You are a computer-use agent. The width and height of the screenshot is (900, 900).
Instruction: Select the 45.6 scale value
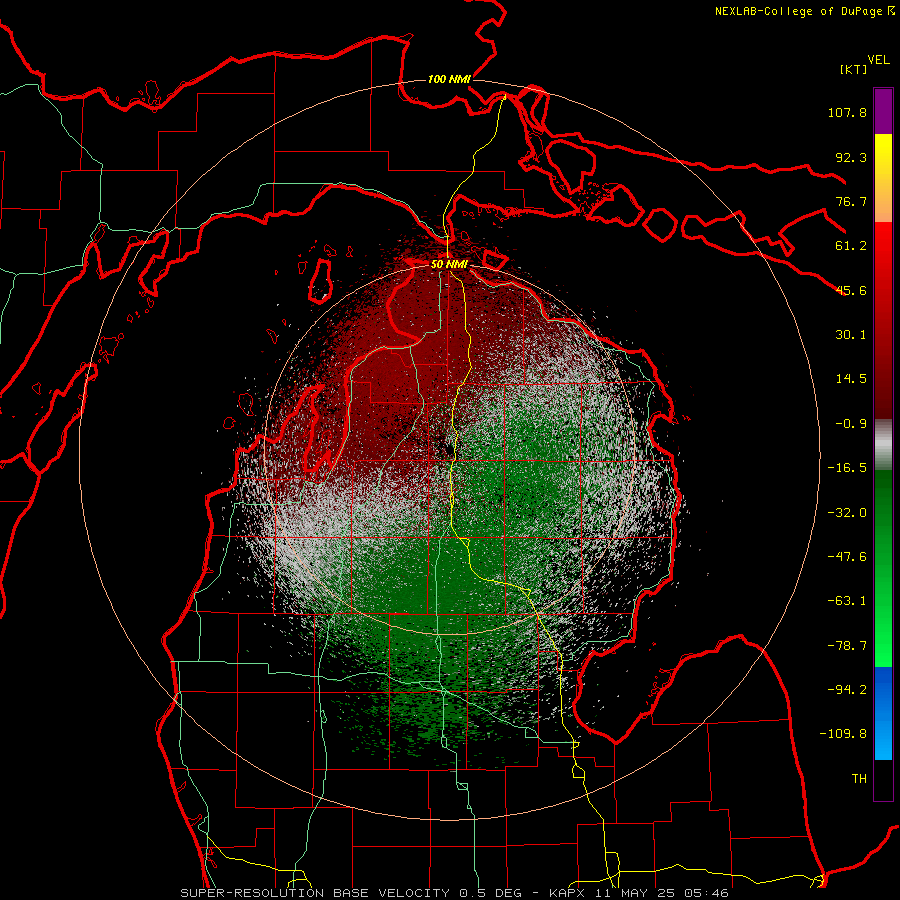tap(851, 290)
